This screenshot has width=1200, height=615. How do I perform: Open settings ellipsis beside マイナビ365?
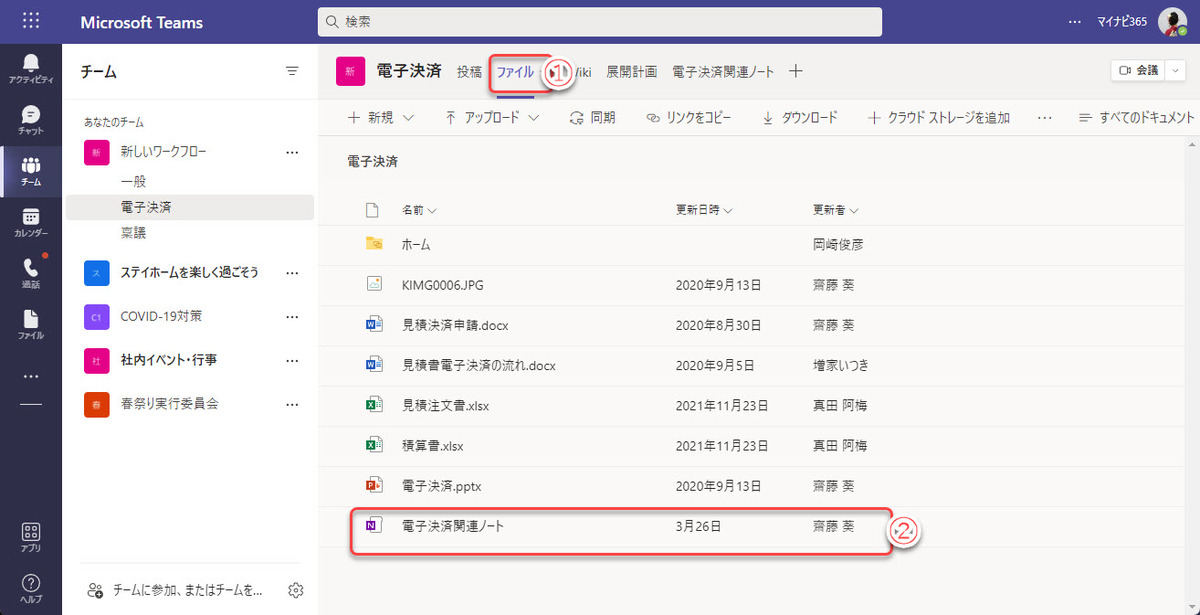[1075, 21]
